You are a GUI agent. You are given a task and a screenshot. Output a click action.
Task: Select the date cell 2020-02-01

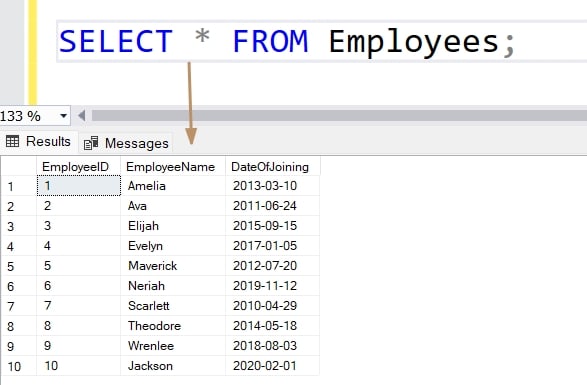click(x=273, y=366)
